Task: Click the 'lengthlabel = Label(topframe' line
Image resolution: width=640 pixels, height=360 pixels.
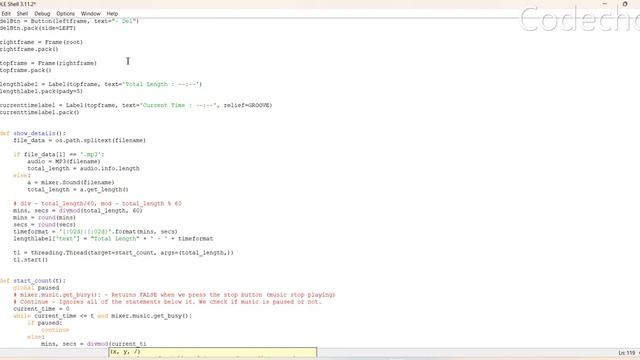Action: point(101,84)
